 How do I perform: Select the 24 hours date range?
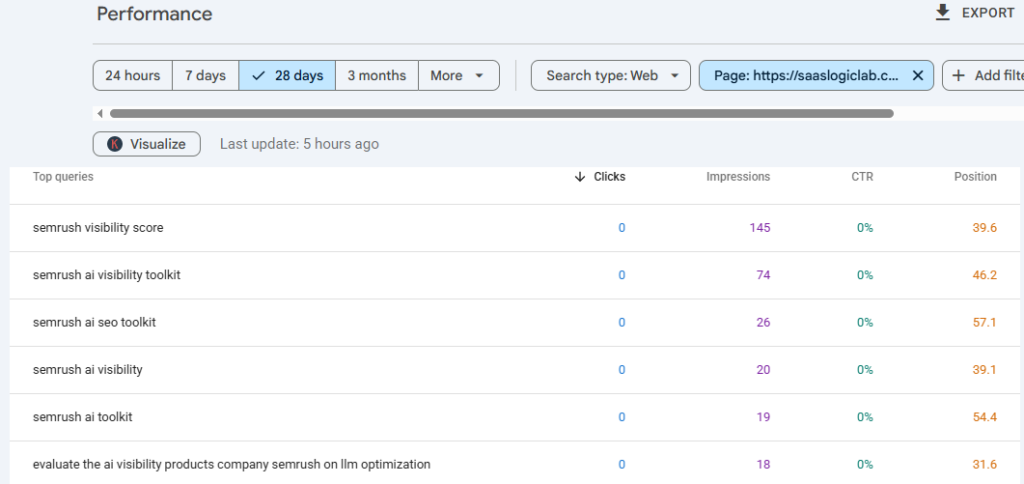pyautogui.click(x=133, y=76)
